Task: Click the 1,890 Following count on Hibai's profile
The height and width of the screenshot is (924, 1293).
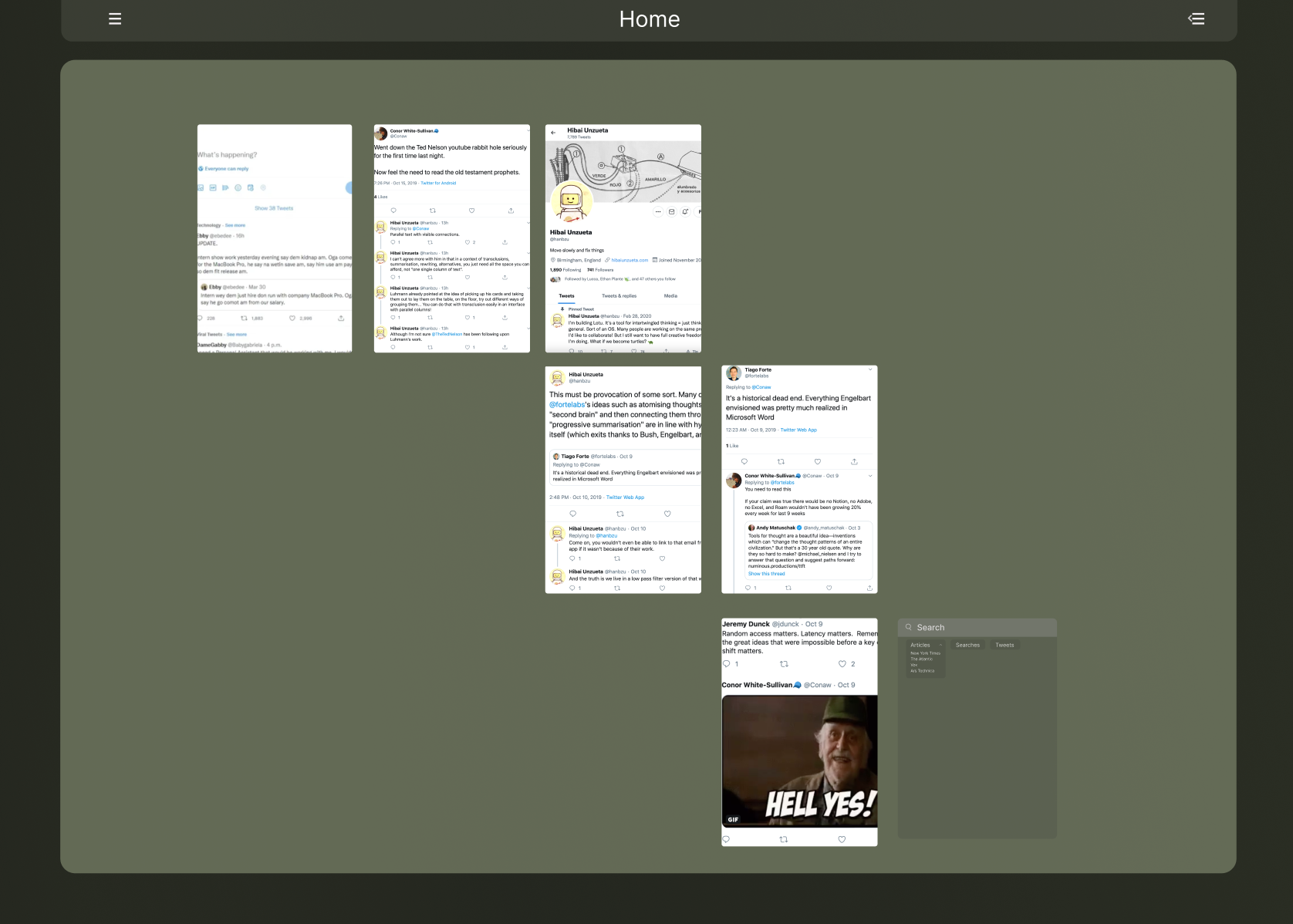Action: click(565, 270)
